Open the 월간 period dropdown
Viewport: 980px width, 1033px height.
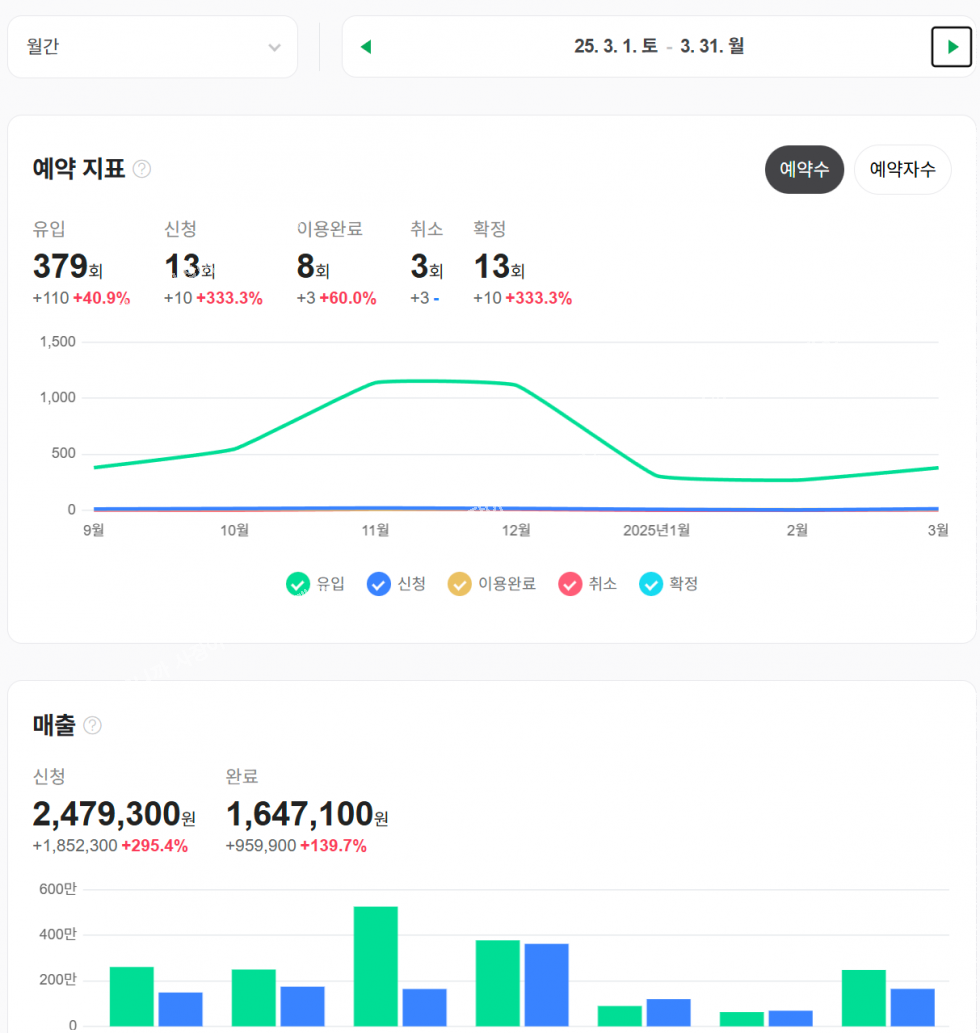pos(152,47)
